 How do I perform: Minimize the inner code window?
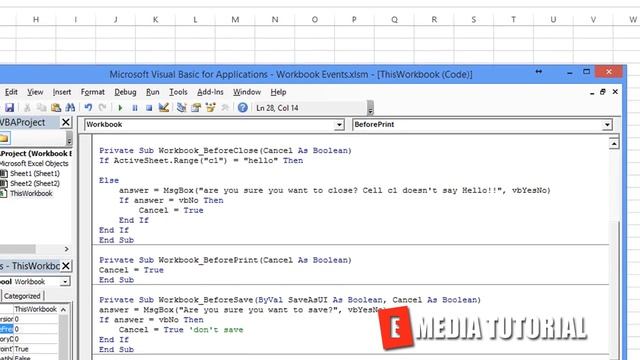tap(592, 93)
